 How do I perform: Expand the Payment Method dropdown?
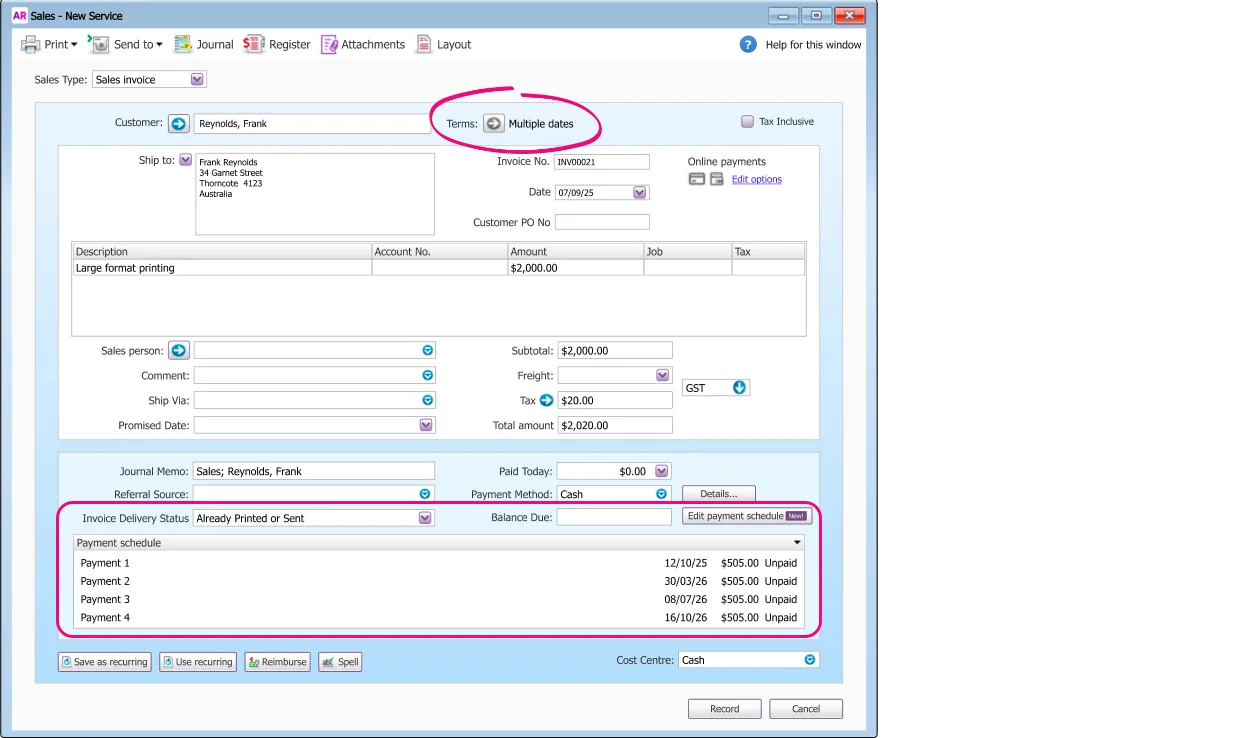pyautogui.click(x=662, y=494)
